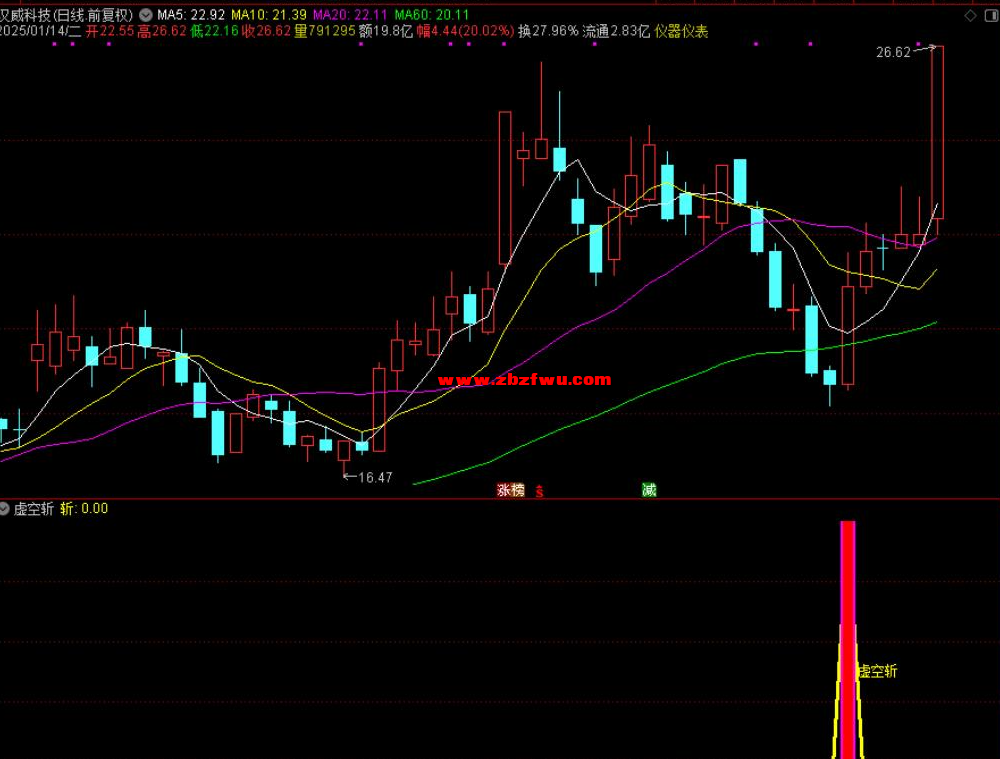This screenshot has width=1000, height=759.
Task: Click the 虚空斩 indicator name in subpanel header
Action: [x=34, y=508]
